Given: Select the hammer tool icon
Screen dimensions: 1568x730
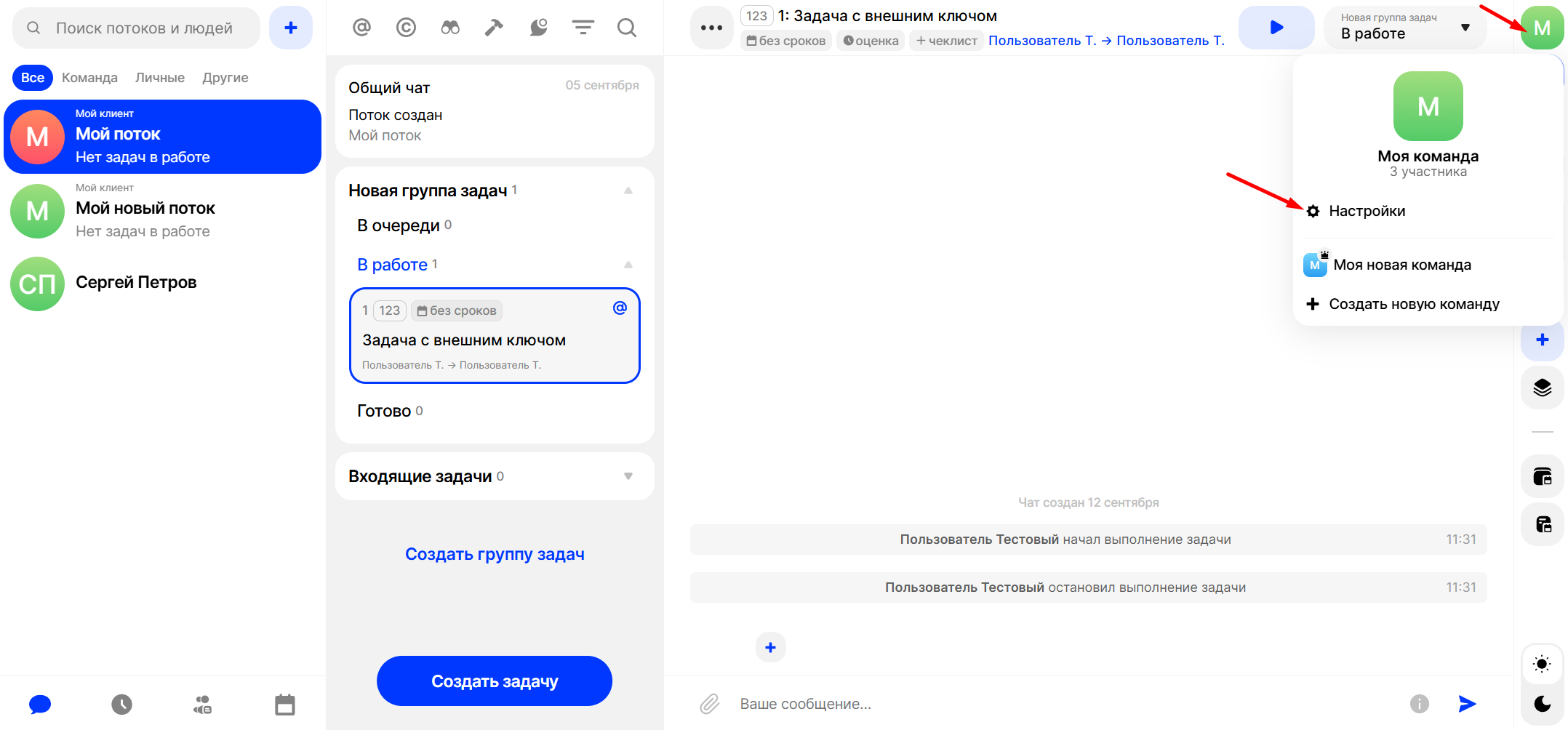Looking at the screenshot, I should click(x=494, y=28).
